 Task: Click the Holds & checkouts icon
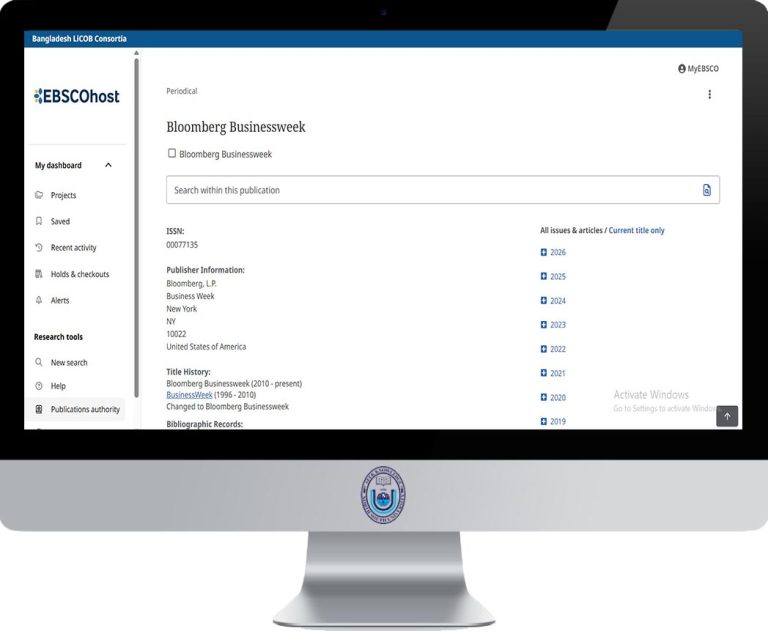click(39, 274)
